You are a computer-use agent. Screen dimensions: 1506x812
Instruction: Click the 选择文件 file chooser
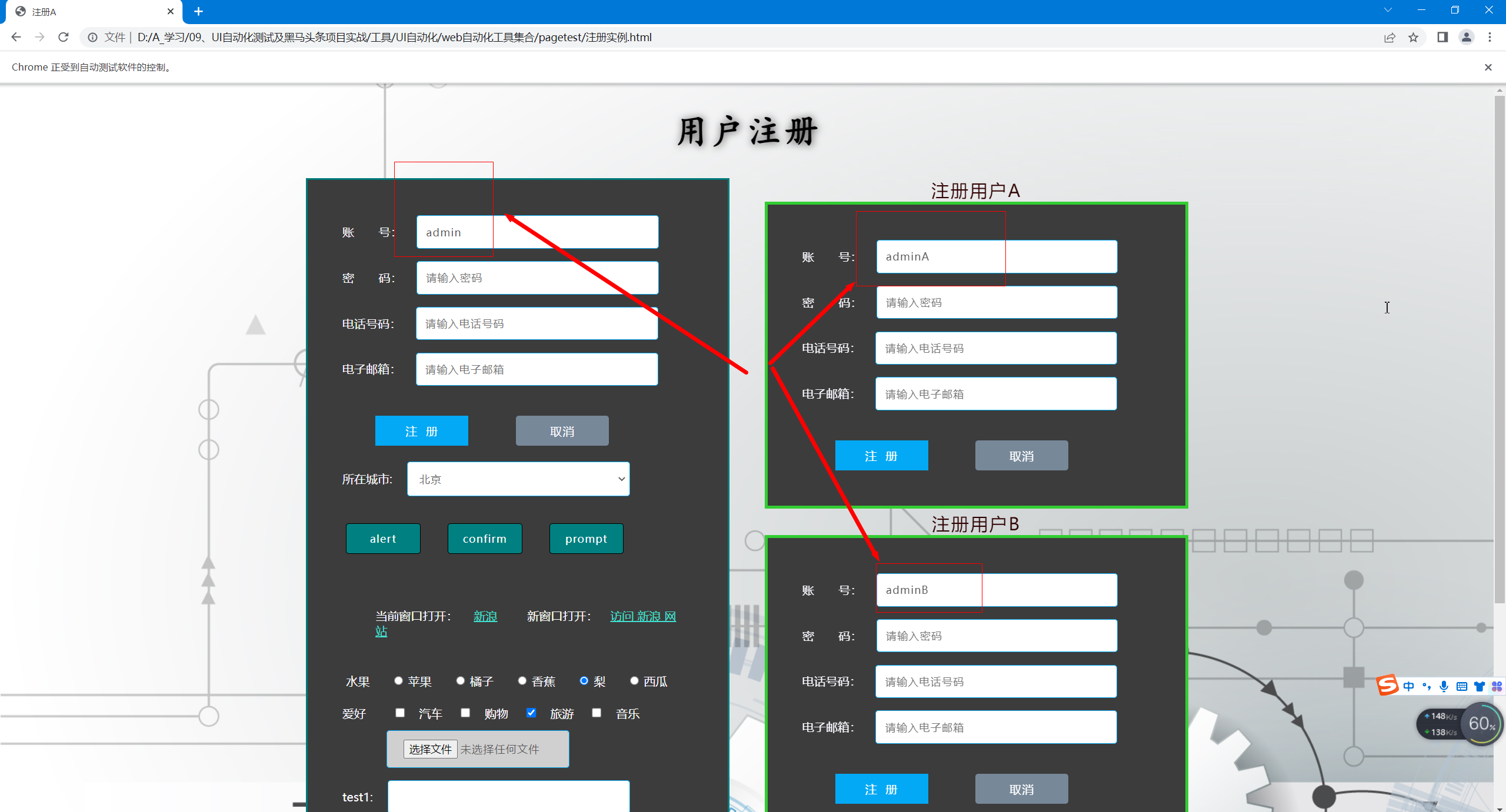(430, 749)
